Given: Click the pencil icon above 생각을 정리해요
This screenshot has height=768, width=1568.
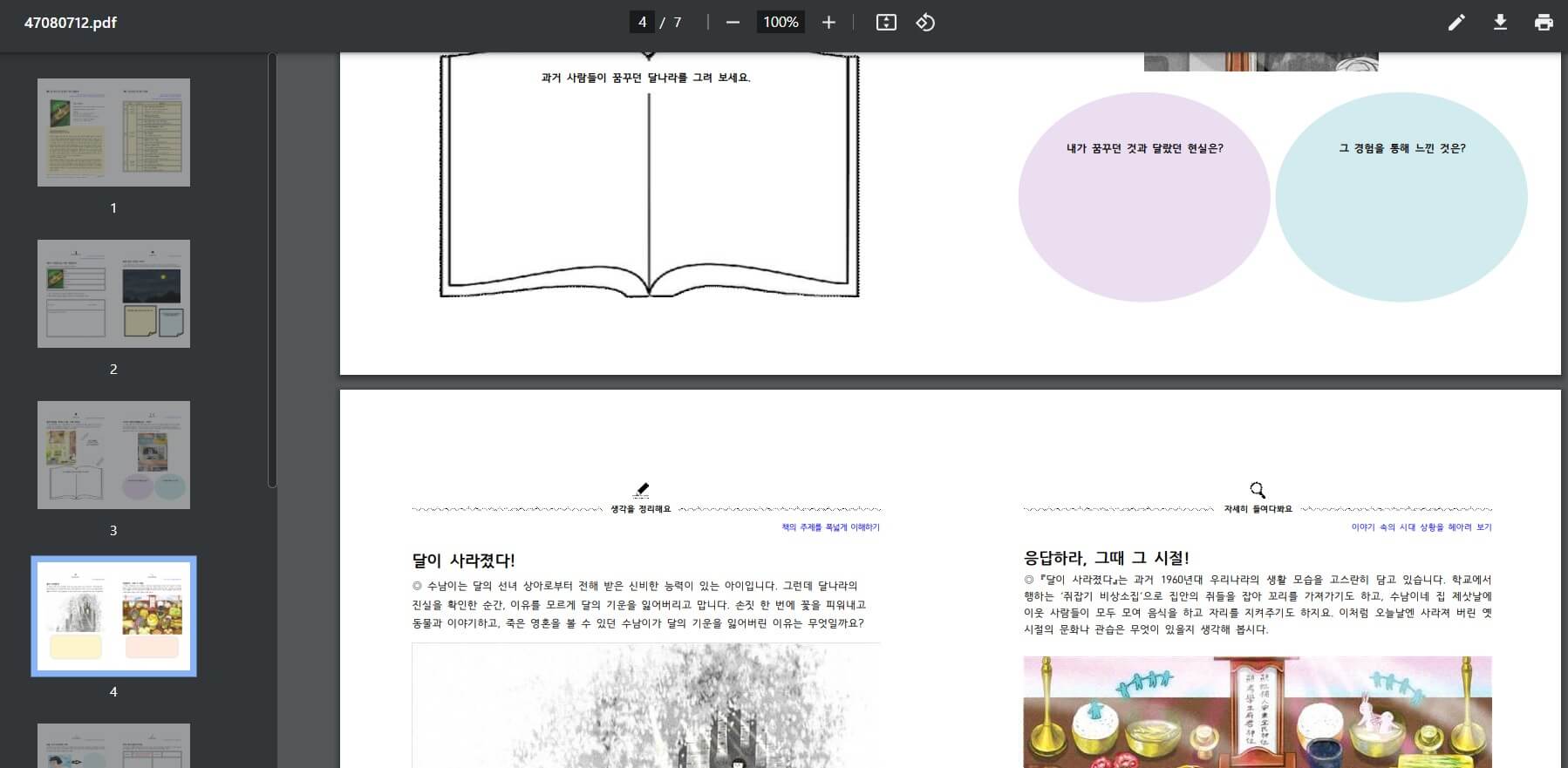Looking at the screenshot, I should pos(642,490).
